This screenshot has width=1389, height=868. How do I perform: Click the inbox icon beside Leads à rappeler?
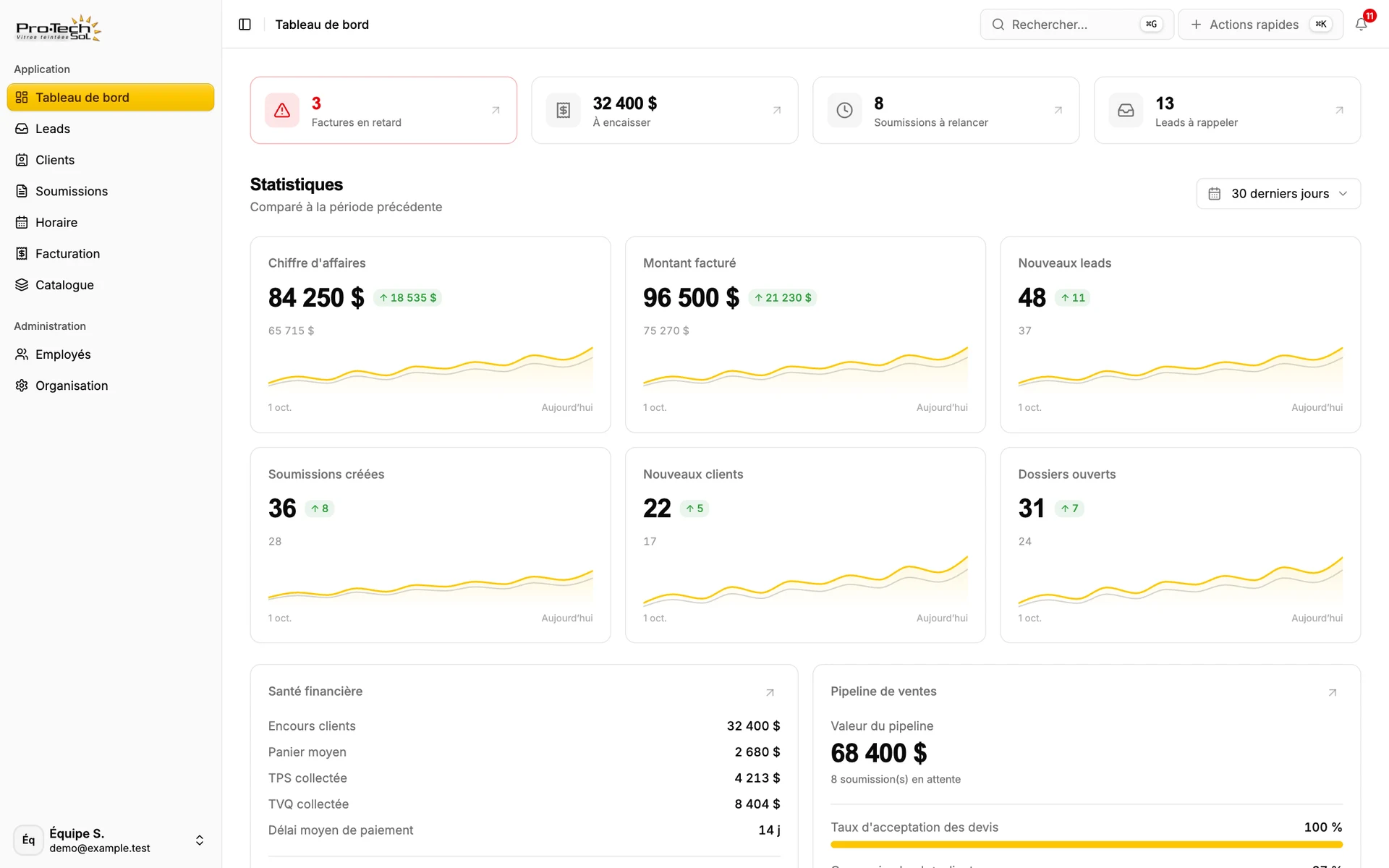click(1126, 110)
